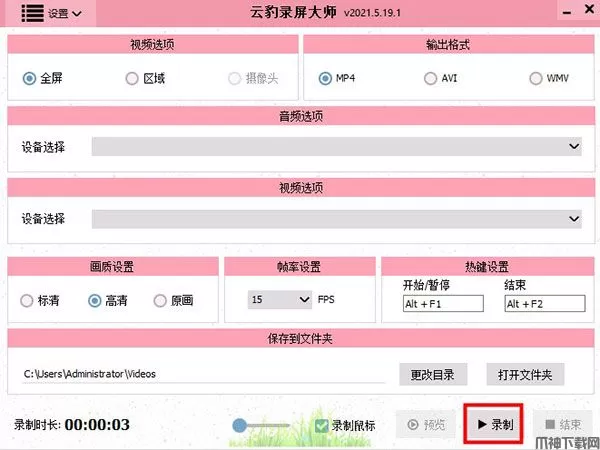Image resolution: width=600 pixels, height=450 pixels.
Task: Minimize the 云豹录屏大师 window
Action: (567, 13)
